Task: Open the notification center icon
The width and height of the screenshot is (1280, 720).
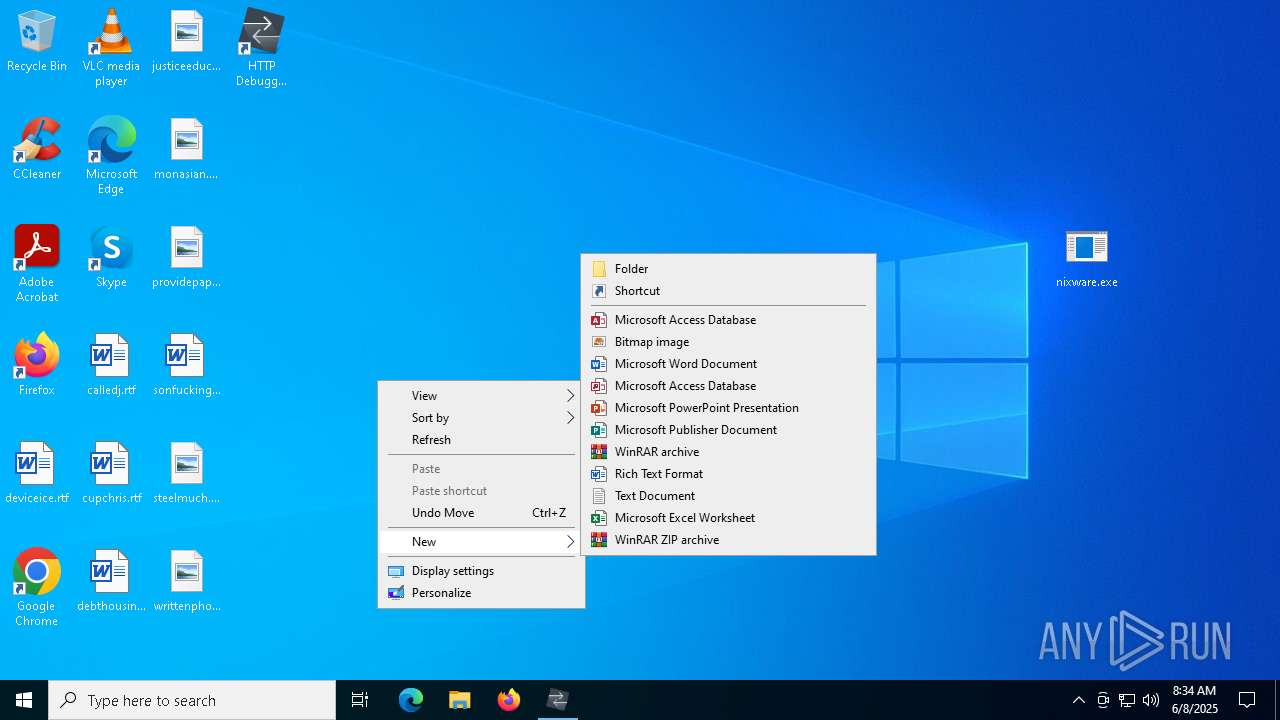Action: pyautogui.click(x=1247, y=700)
